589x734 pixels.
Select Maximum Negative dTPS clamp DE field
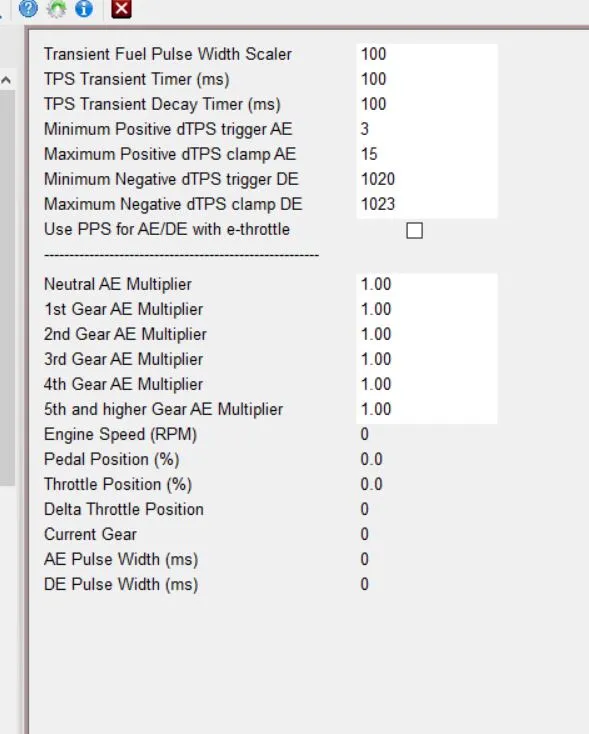click(427, 205)
